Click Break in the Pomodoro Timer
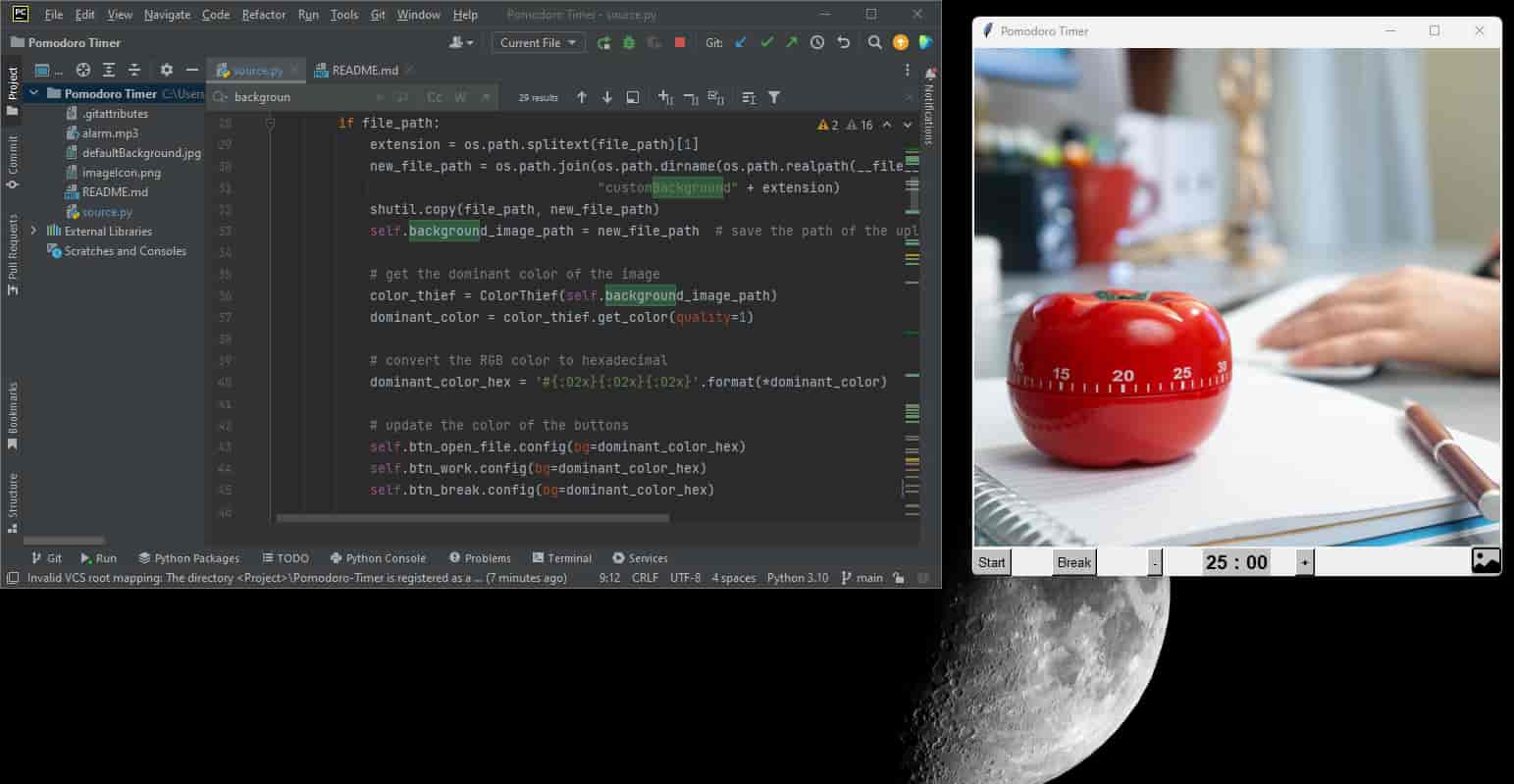Viewport: 1514px width, 784px height. (x=1074, y=562)
